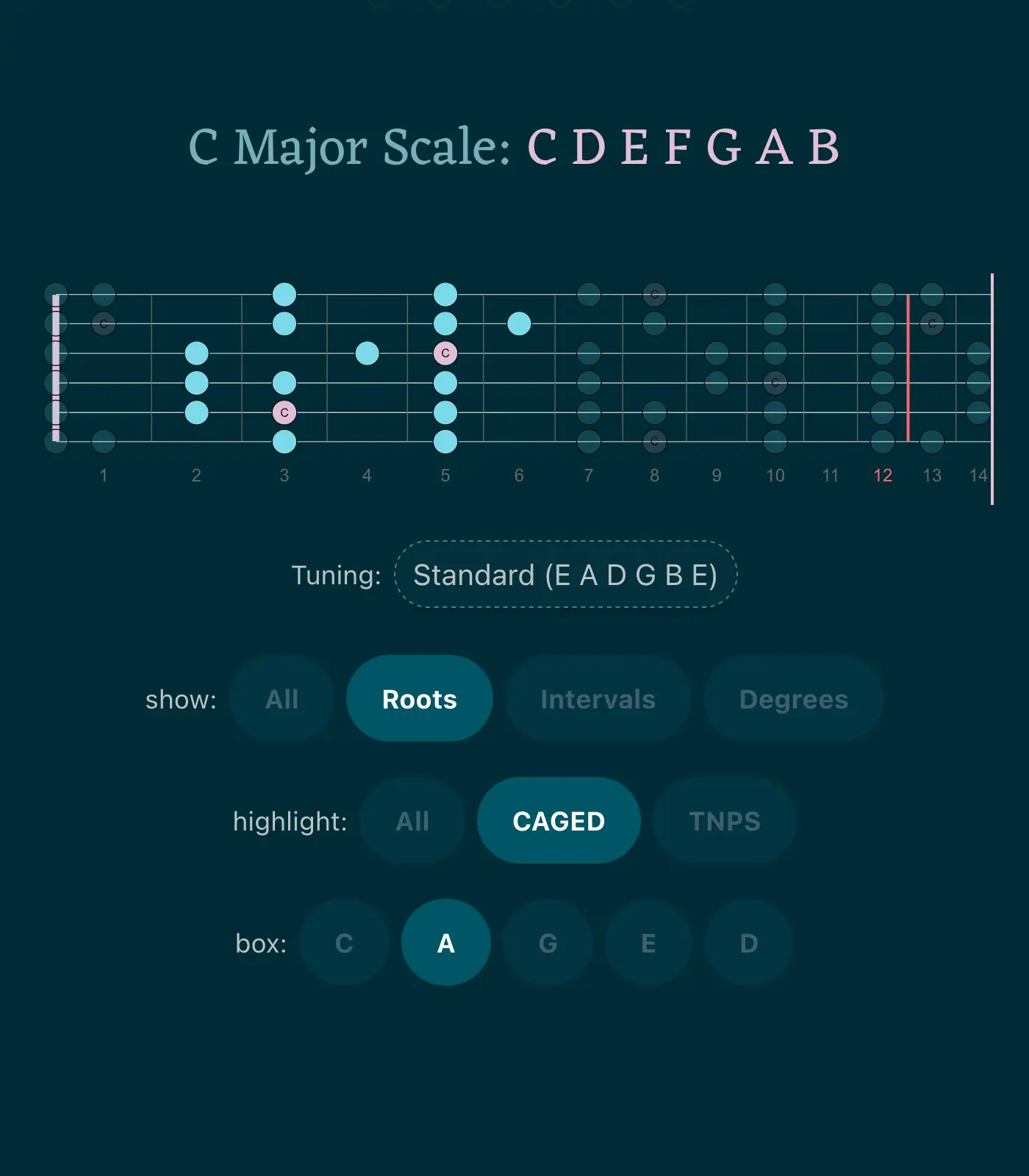Image resolution: width=1029 pixels, height=1176 pixels.
Task: Click the bottom note dot at fret 5
Action: 446,442
